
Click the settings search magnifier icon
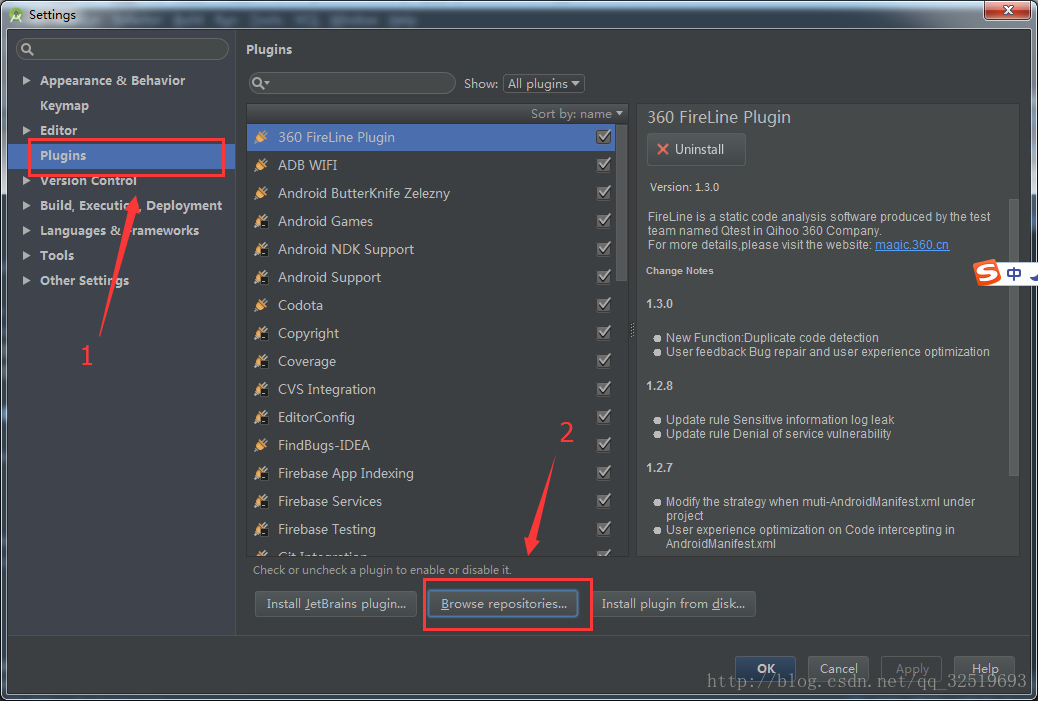[x=27, y=49]
